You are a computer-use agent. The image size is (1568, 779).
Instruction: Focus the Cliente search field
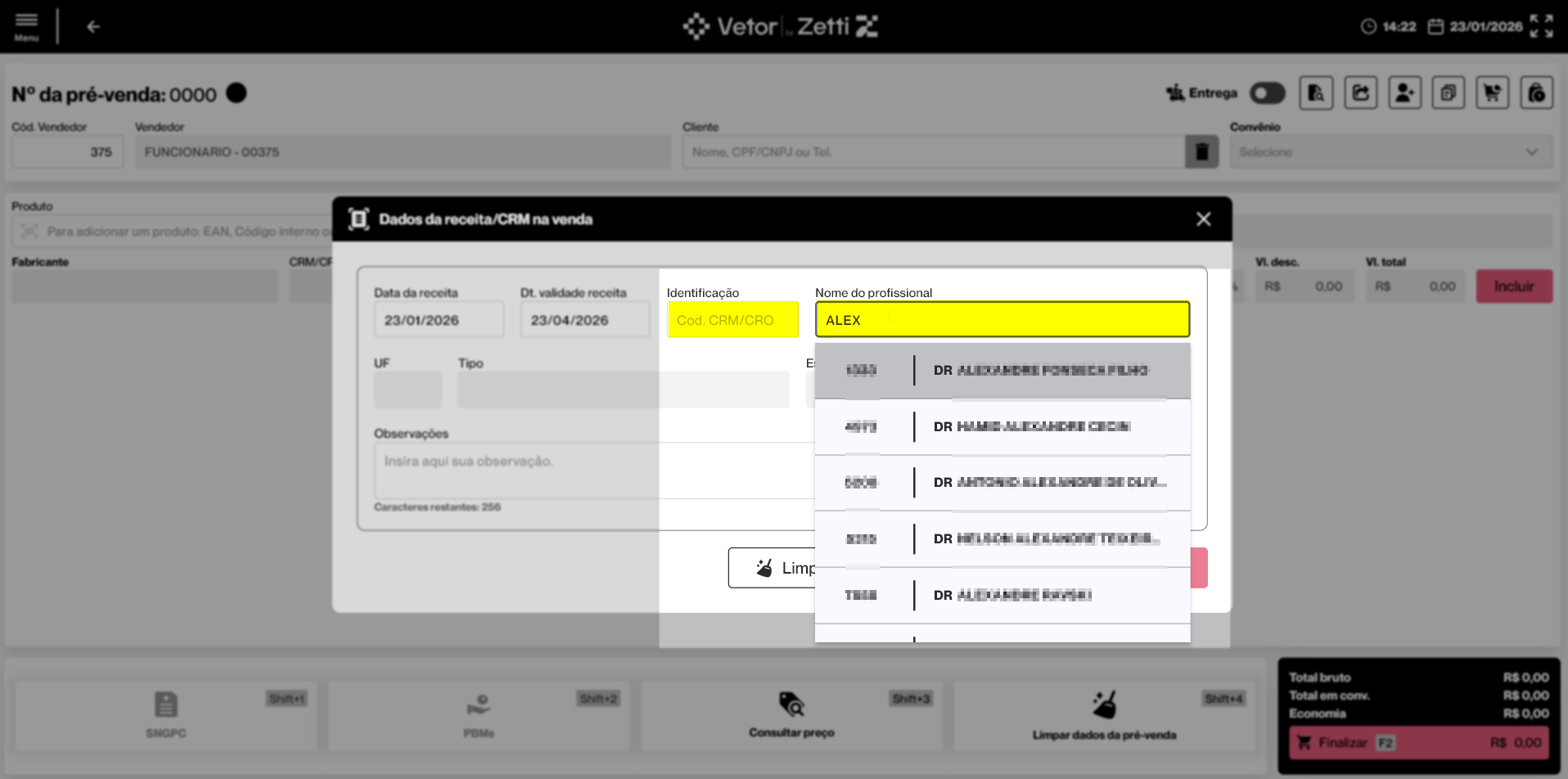click(x=934, y=152)
